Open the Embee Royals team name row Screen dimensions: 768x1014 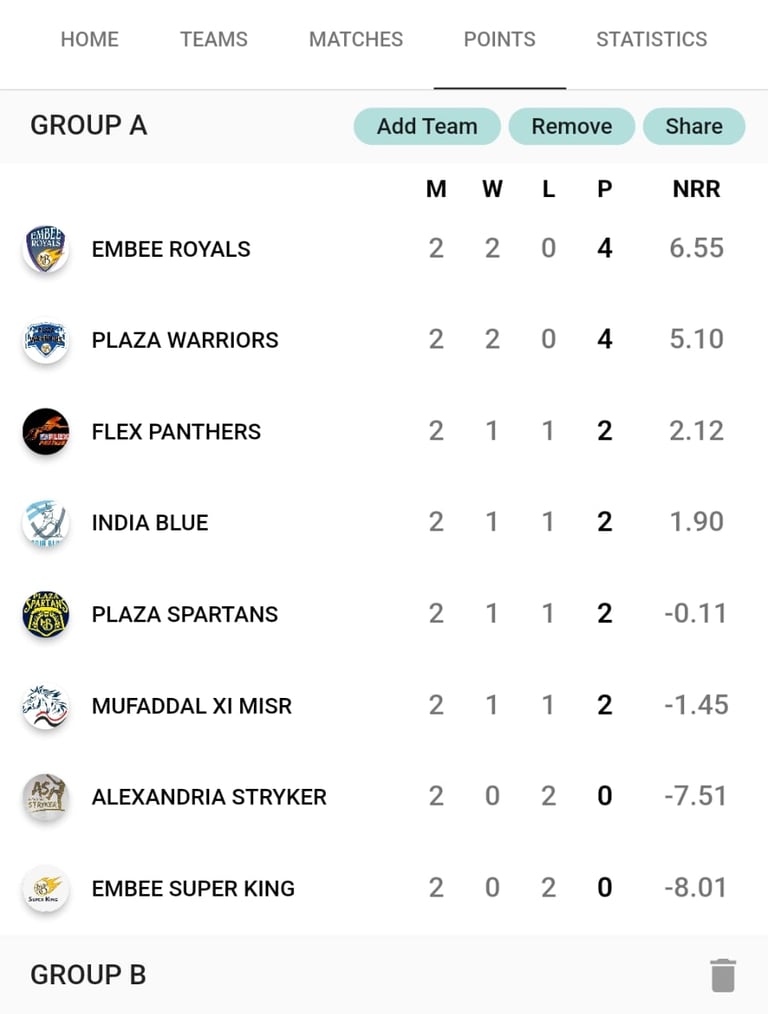click(x=171, y=249)
